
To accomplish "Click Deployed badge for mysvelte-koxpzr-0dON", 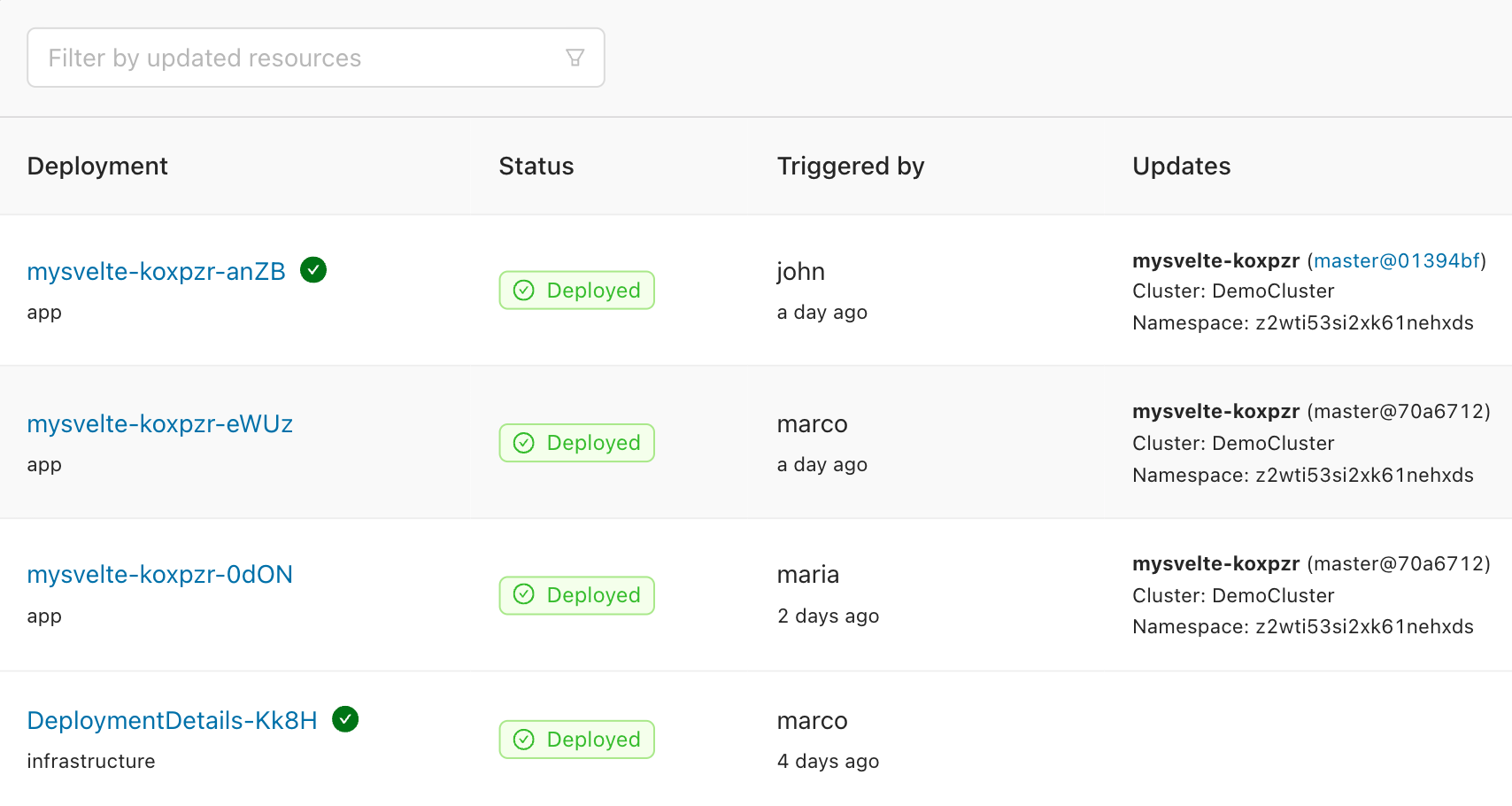I will point(577,595).
